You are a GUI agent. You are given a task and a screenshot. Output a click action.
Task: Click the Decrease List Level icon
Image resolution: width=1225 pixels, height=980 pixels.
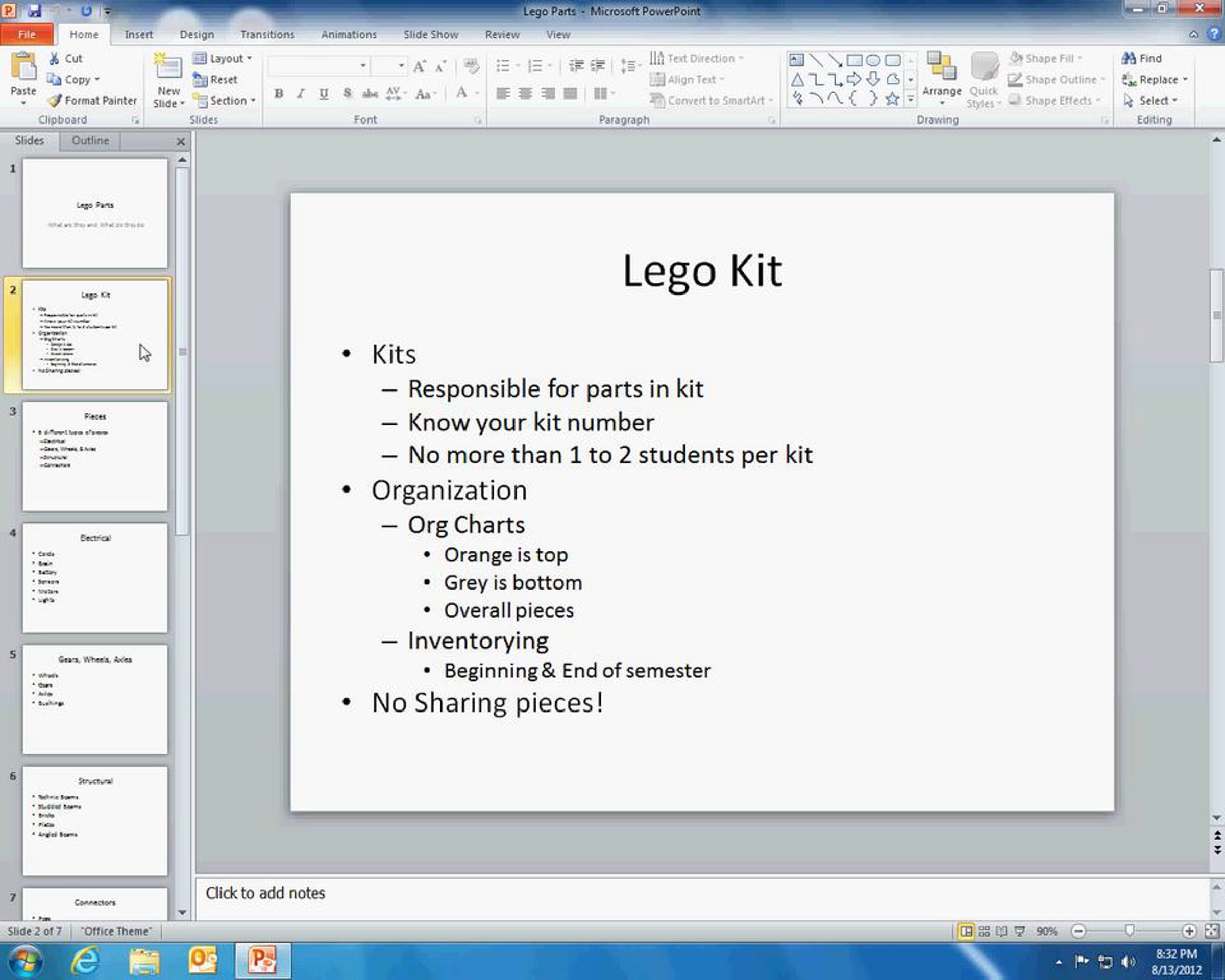pos(576,66)
